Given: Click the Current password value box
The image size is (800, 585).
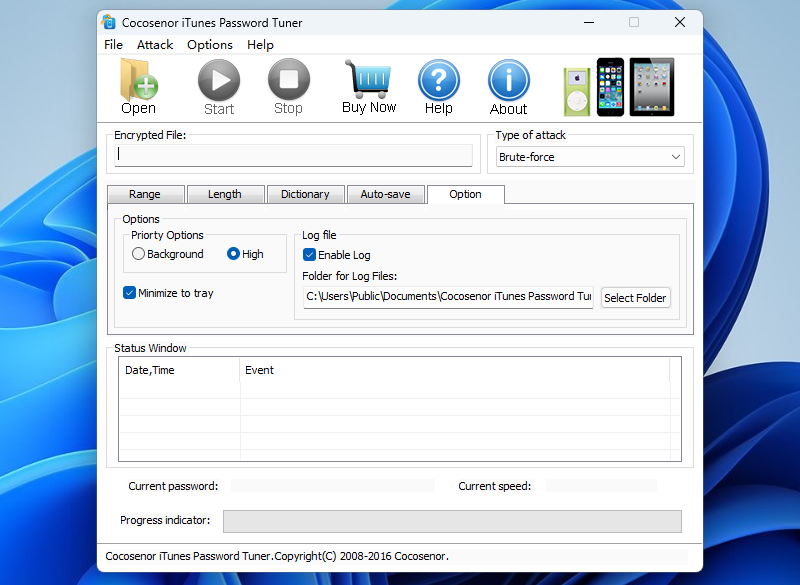Looking at the screenshot, I should pyautogui.click(x=333, y=486).
